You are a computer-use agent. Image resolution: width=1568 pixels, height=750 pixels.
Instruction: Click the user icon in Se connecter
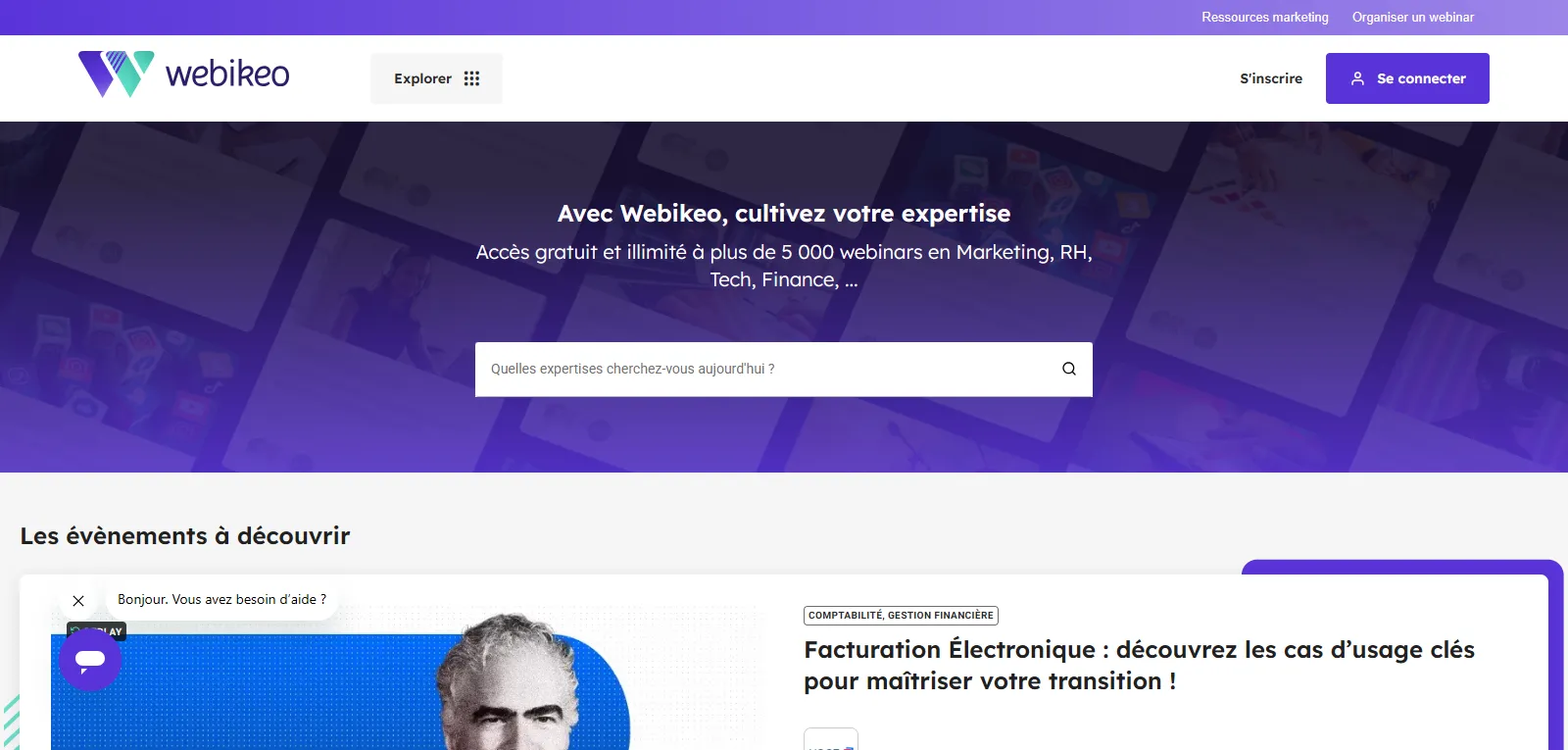point(1357,78)
